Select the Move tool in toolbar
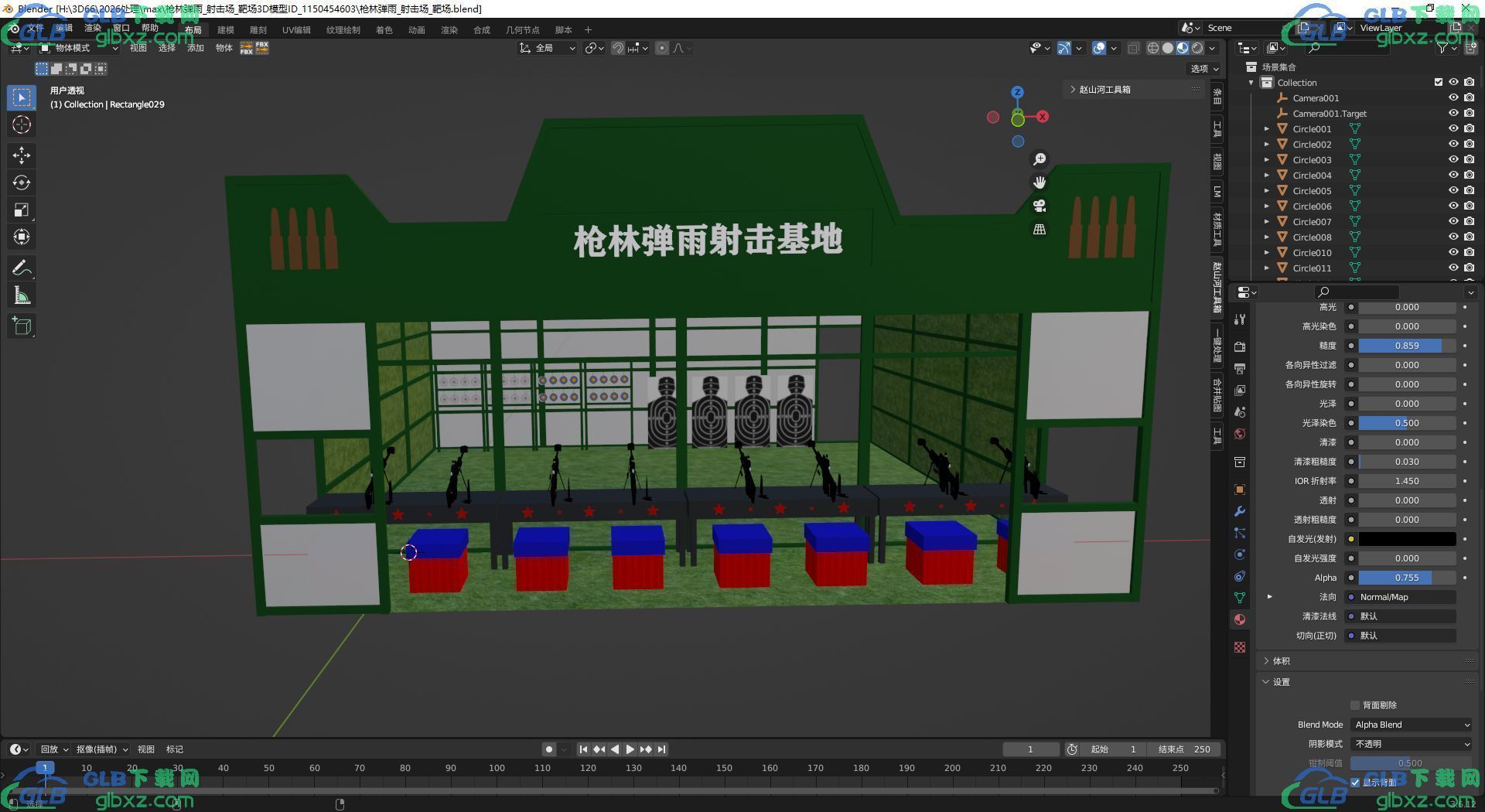The height and width of the screenshot is (812, 1485). [x=21, y=155]
